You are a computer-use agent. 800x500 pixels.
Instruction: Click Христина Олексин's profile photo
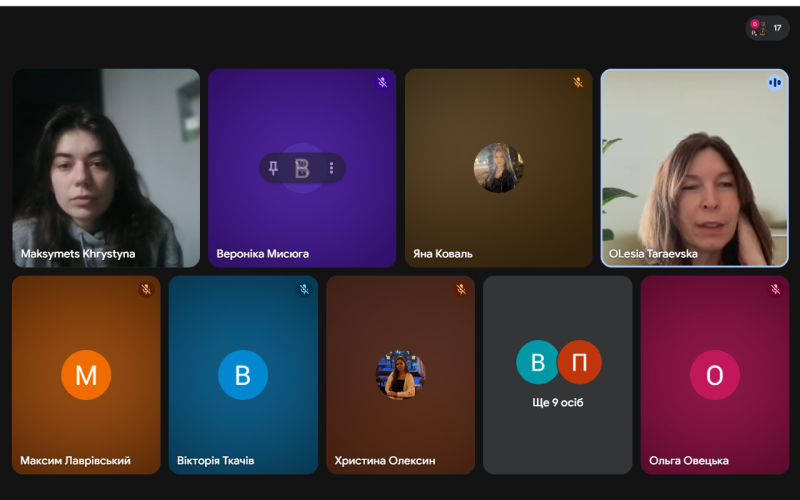click(x=400, y=375)
